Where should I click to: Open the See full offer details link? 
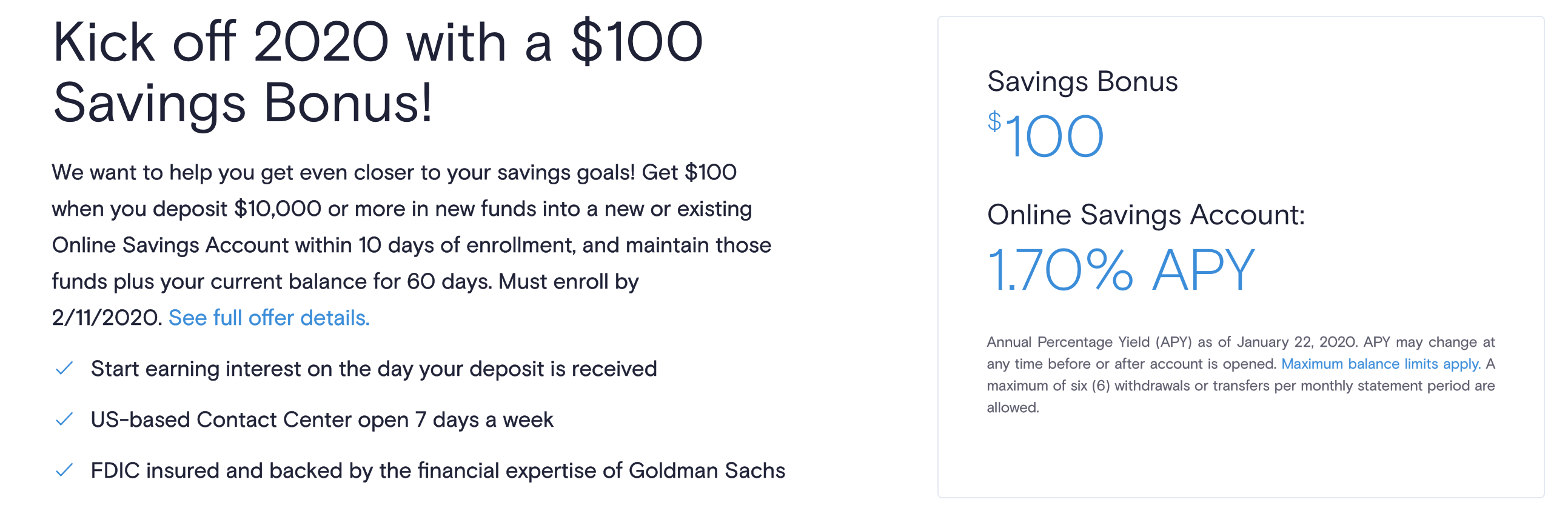[x=269, y=318]
